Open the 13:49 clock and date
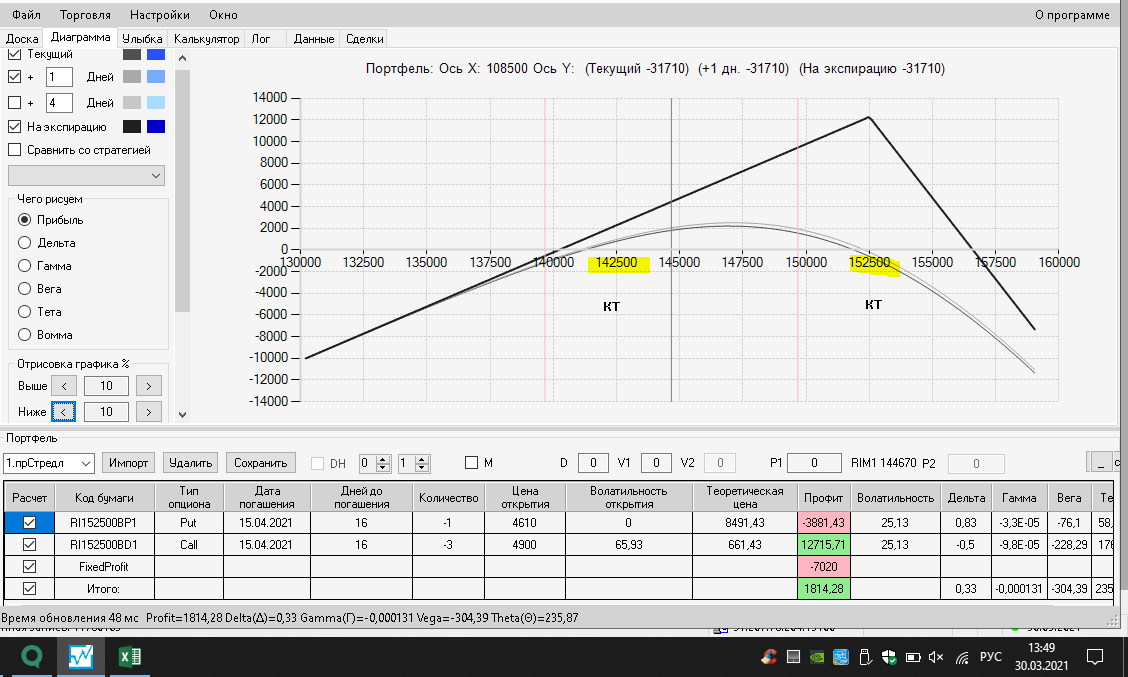Screen dimensions: 1128x677 pos(1042,656)
